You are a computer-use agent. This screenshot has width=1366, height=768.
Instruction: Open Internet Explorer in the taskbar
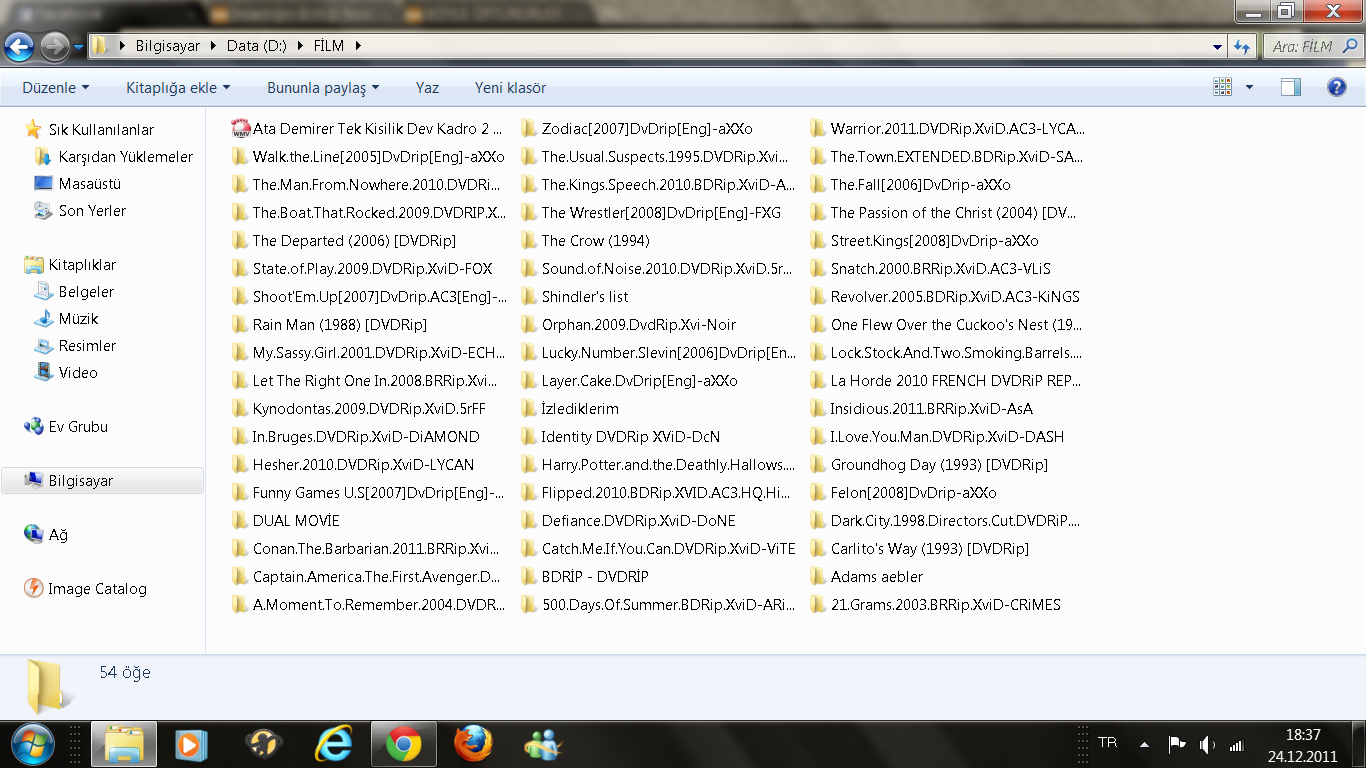tap(333, 745)
